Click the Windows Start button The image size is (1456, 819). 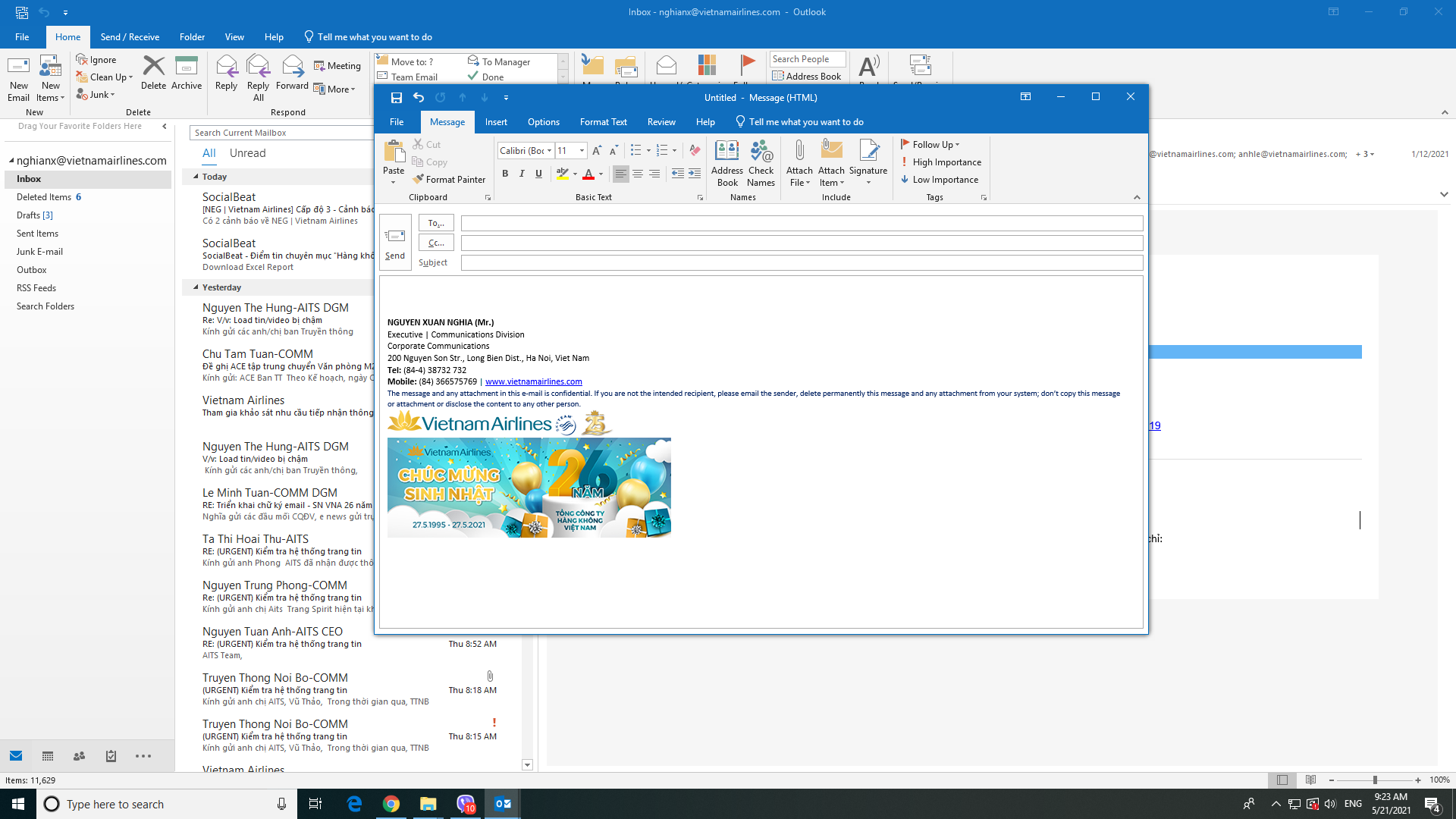tap(18, 804)
